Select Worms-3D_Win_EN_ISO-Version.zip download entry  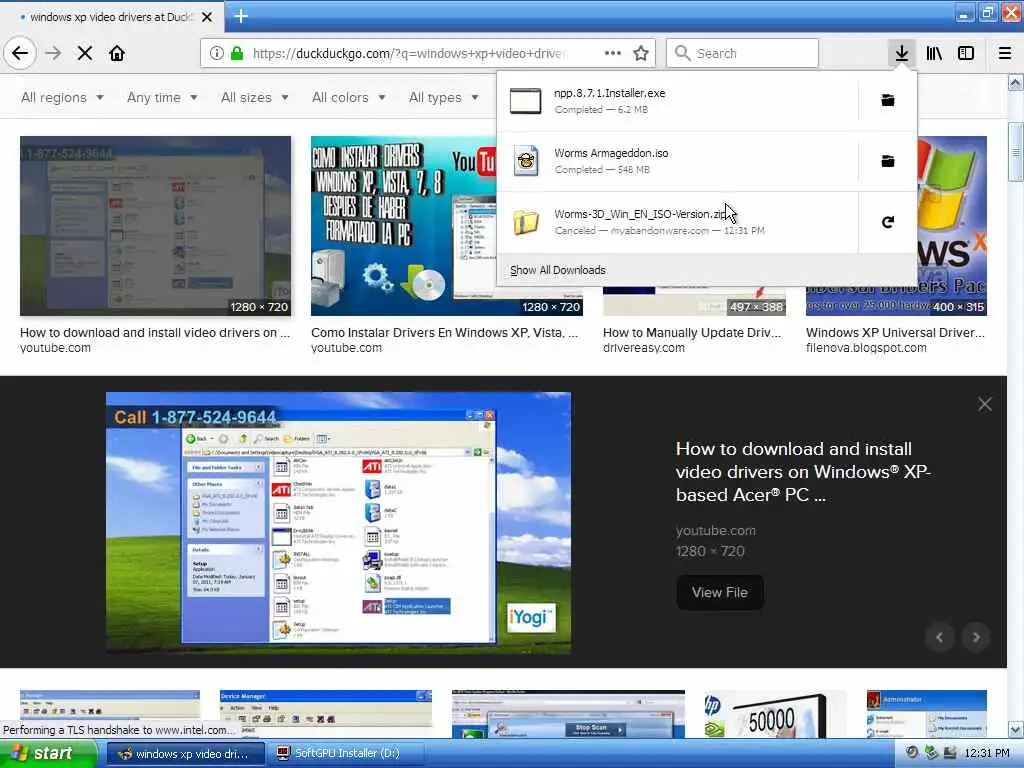[677, 222]
